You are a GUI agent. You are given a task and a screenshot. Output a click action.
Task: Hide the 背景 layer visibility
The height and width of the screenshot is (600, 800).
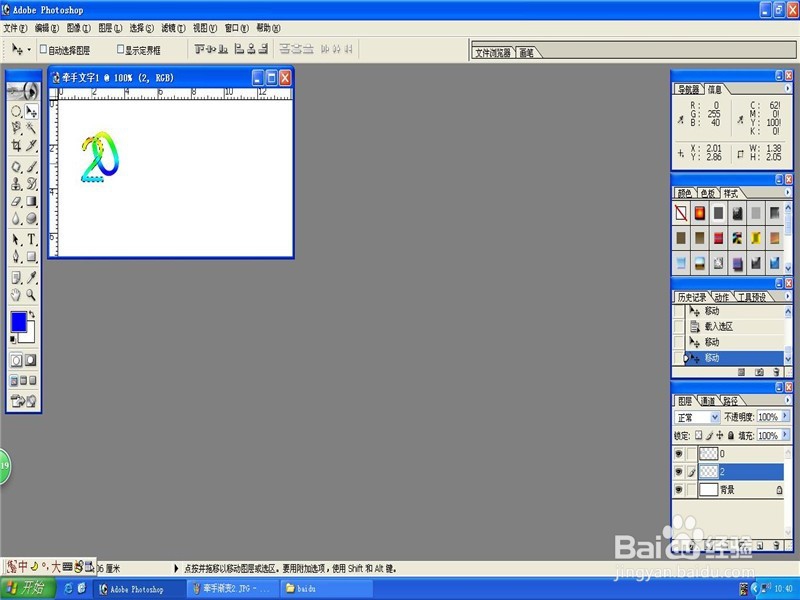click(x=679, y=489)
